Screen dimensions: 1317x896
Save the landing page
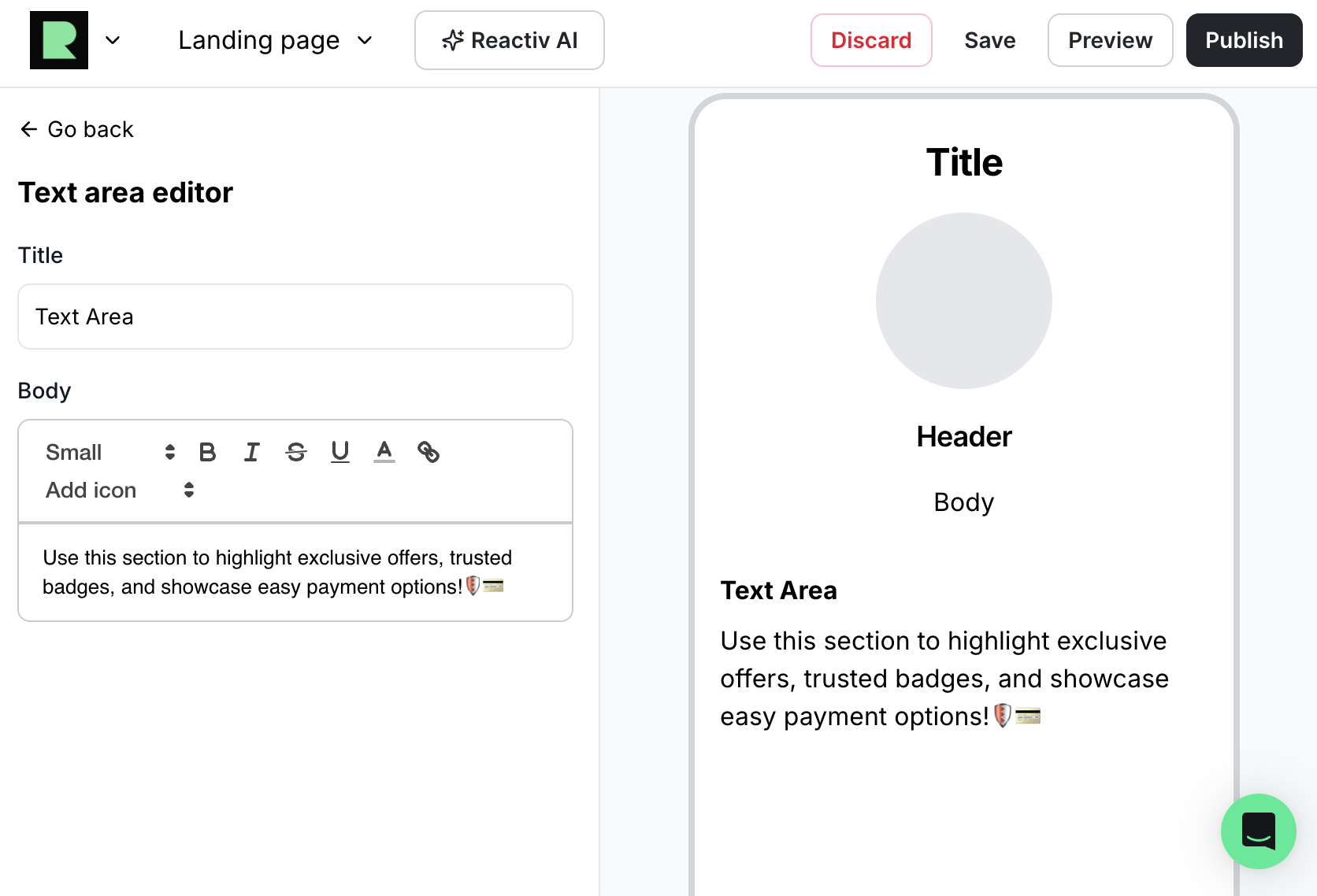[989, 40]
